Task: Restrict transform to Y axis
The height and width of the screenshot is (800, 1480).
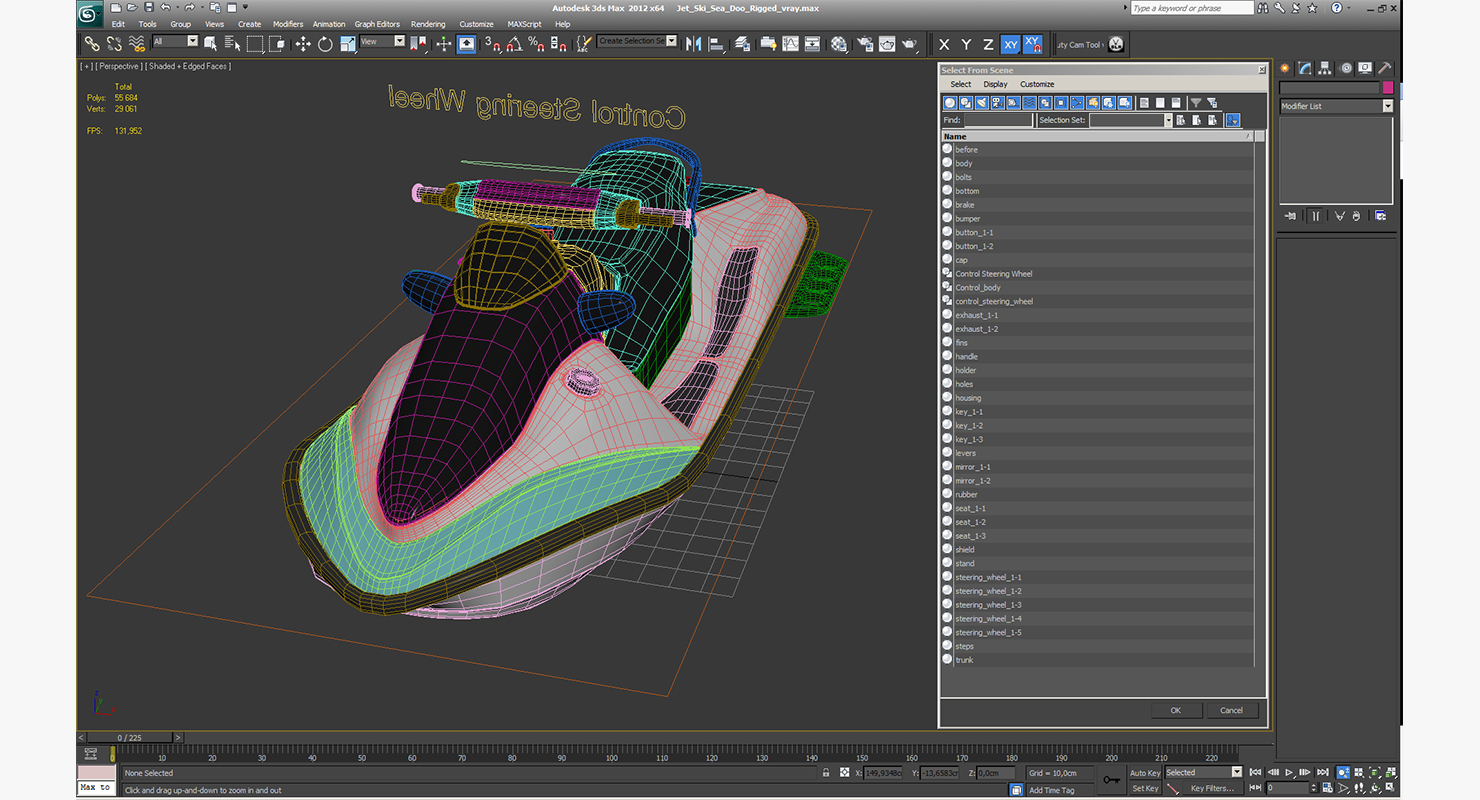Action: [966, 44]
